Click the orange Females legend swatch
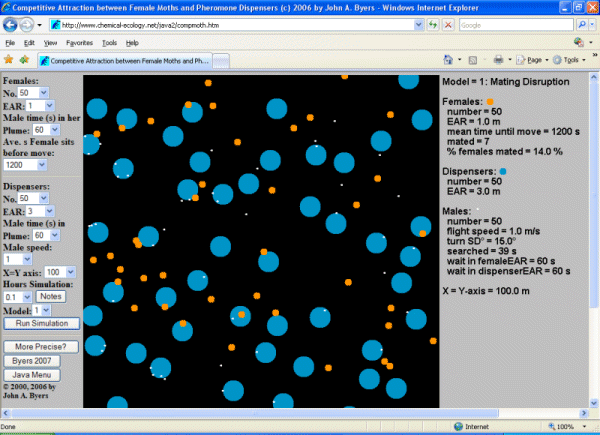The height and width of the screenshot is (435, 600). click(x=490, y=102)
